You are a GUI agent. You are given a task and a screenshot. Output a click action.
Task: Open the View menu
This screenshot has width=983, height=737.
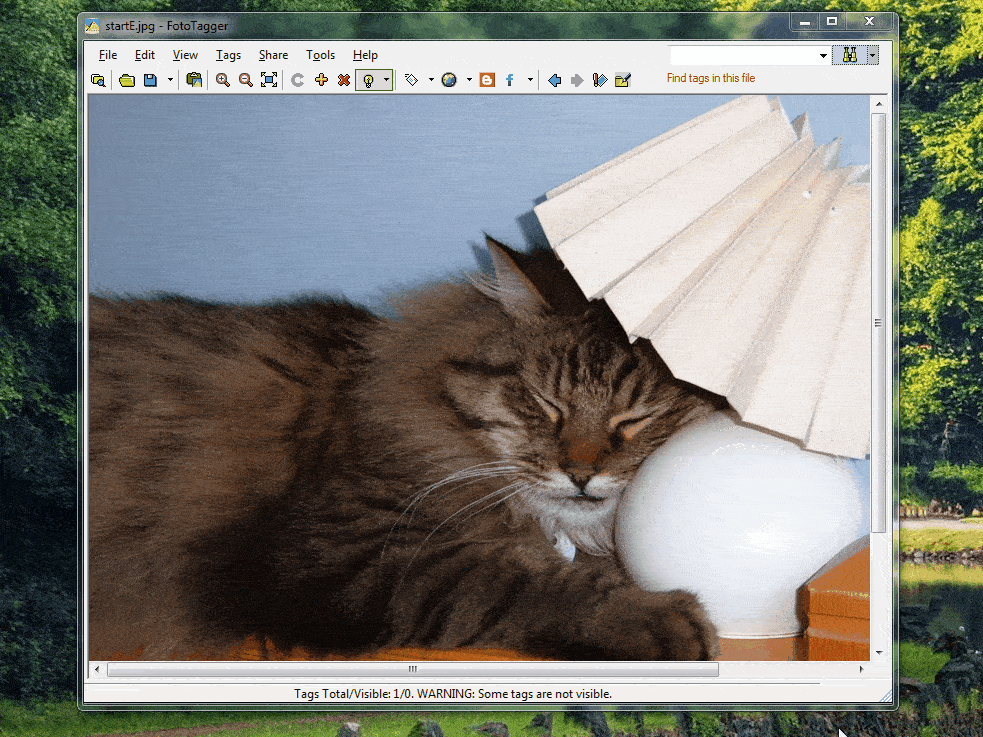click(185, 55)
